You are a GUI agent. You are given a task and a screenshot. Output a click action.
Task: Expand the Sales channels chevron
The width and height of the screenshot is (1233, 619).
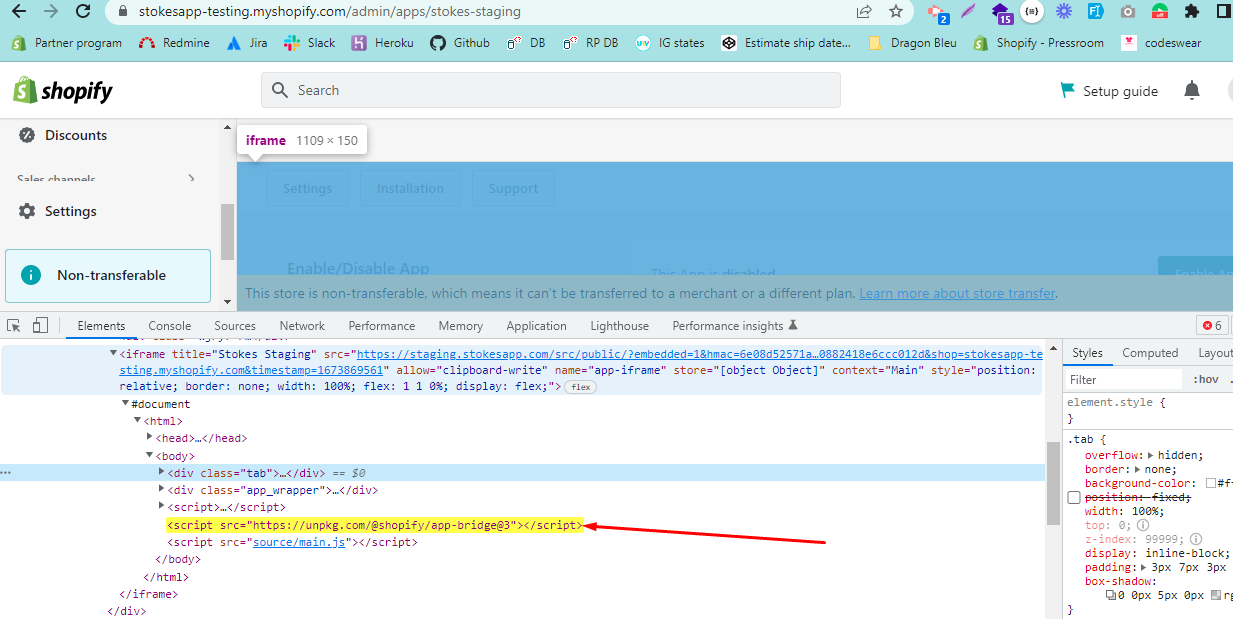[x=191, y=179]
